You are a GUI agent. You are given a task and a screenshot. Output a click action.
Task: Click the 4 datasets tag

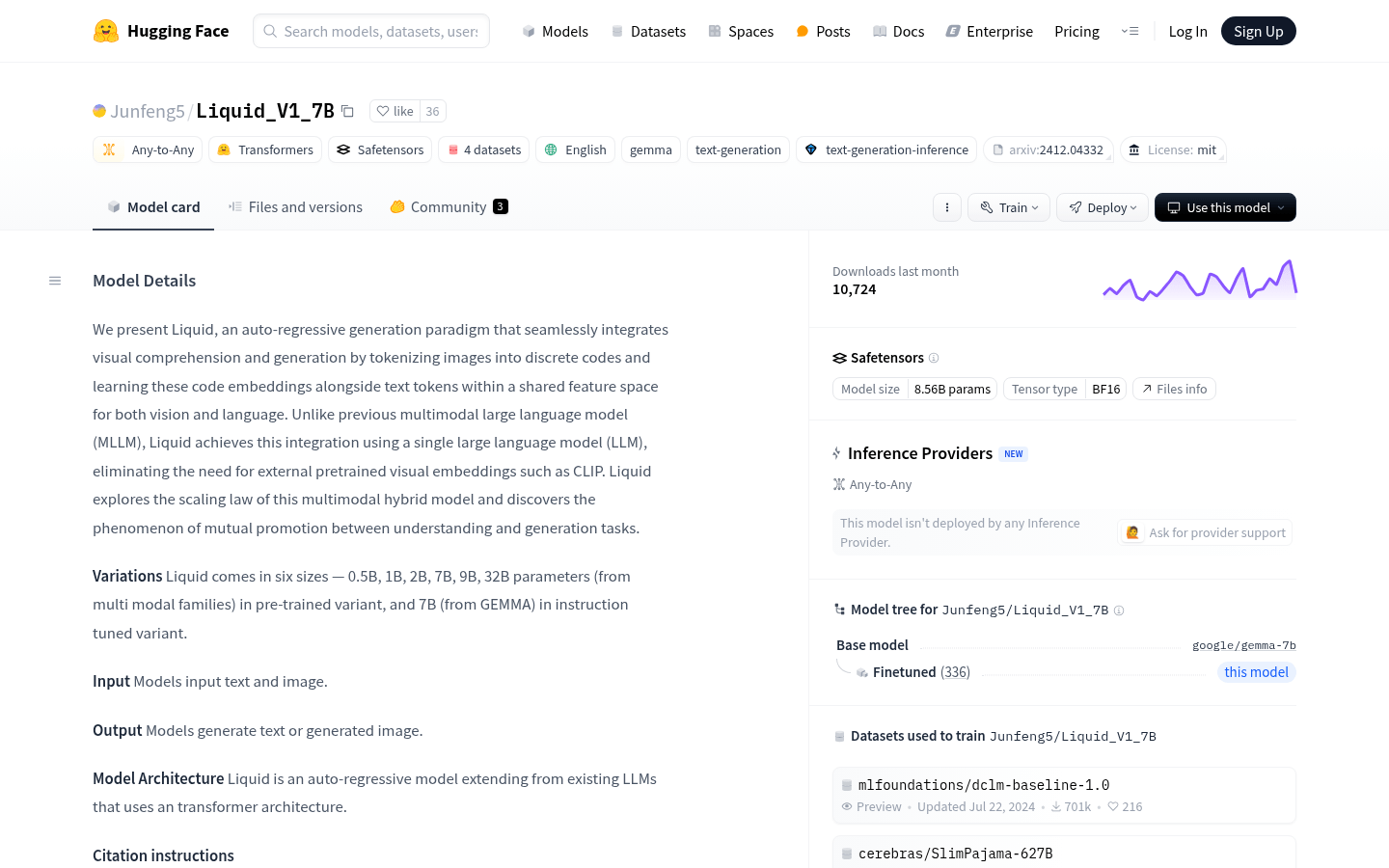(x=483, y=149)
